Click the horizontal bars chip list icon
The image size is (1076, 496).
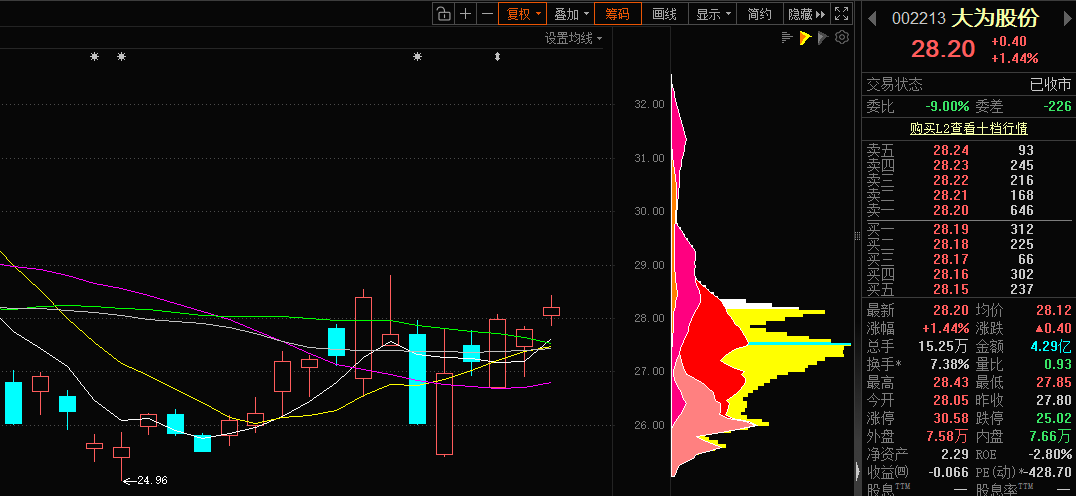pyautogui.click(x=787, y=38)
